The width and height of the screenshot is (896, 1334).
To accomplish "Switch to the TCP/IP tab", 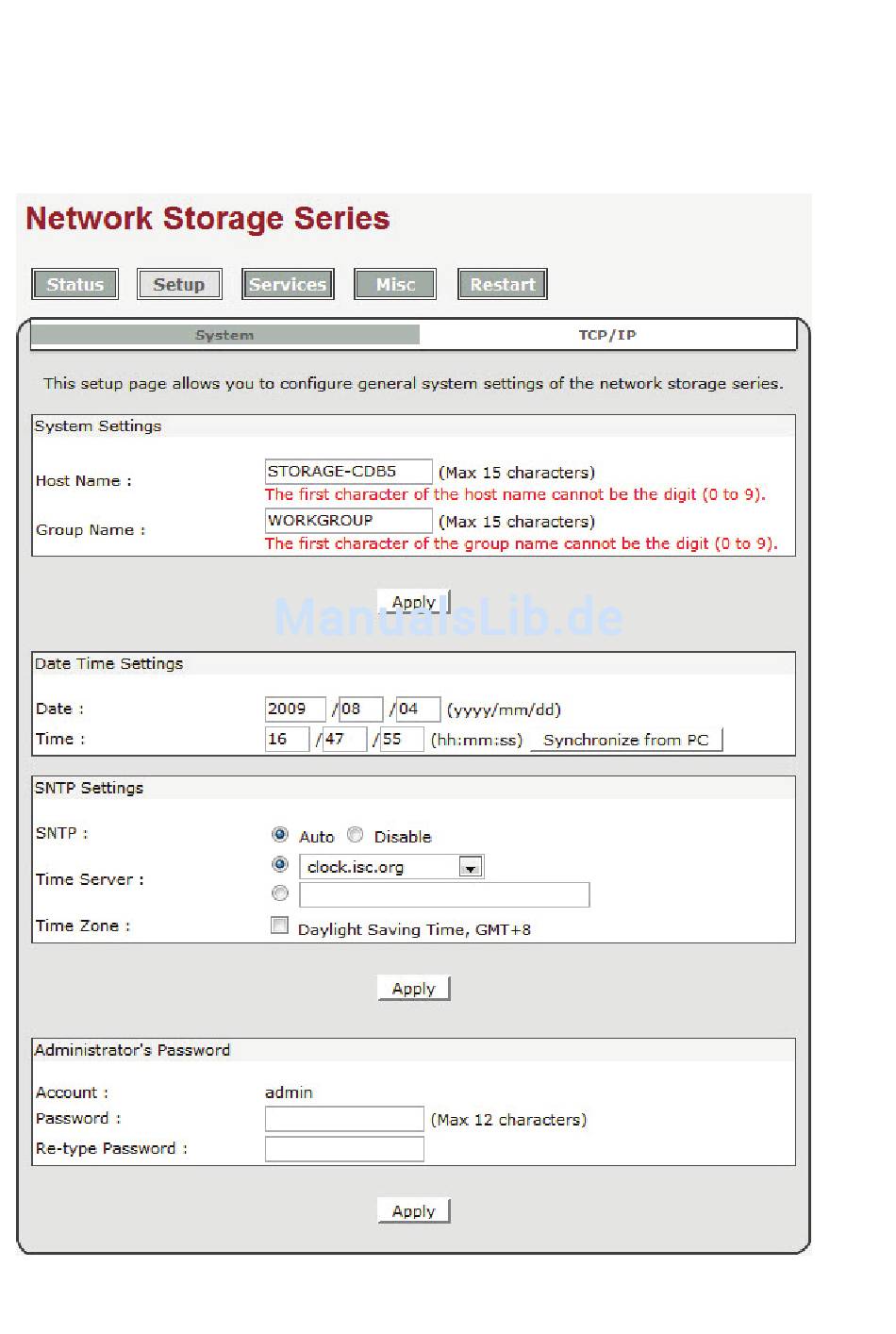I will [607, 335].
